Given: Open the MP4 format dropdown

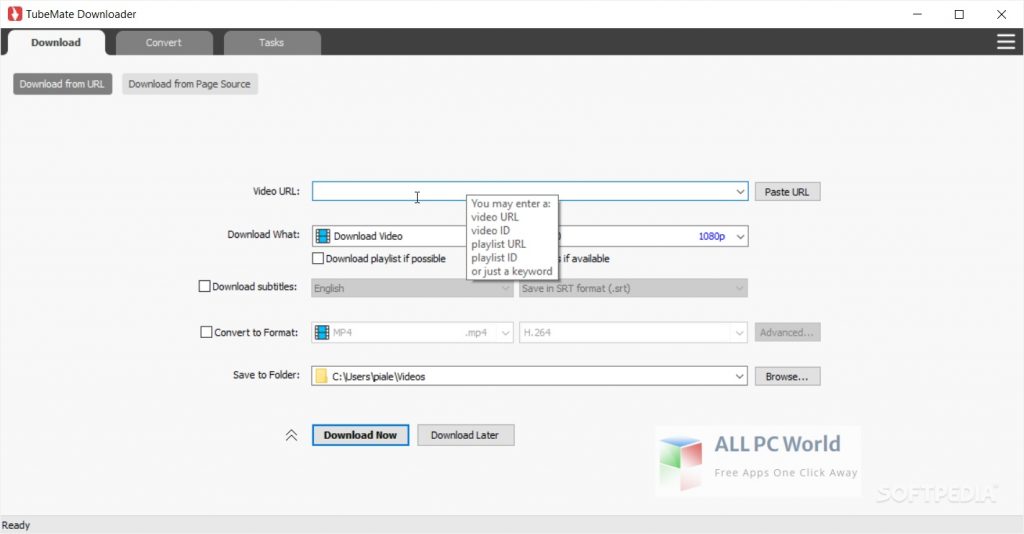Looking at the screenshot, I should [x=412, y=332].
